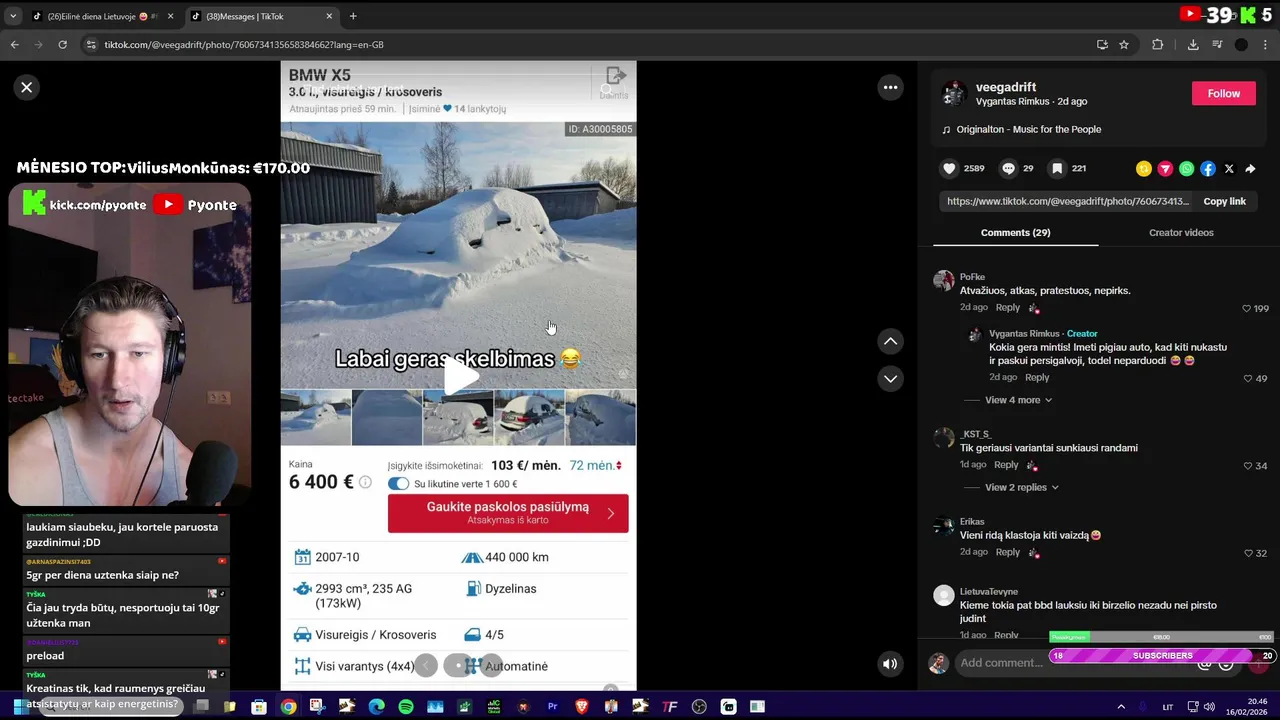Open Chrome downloads icon
This screenshot has width=1280, height=720.
1193,45
